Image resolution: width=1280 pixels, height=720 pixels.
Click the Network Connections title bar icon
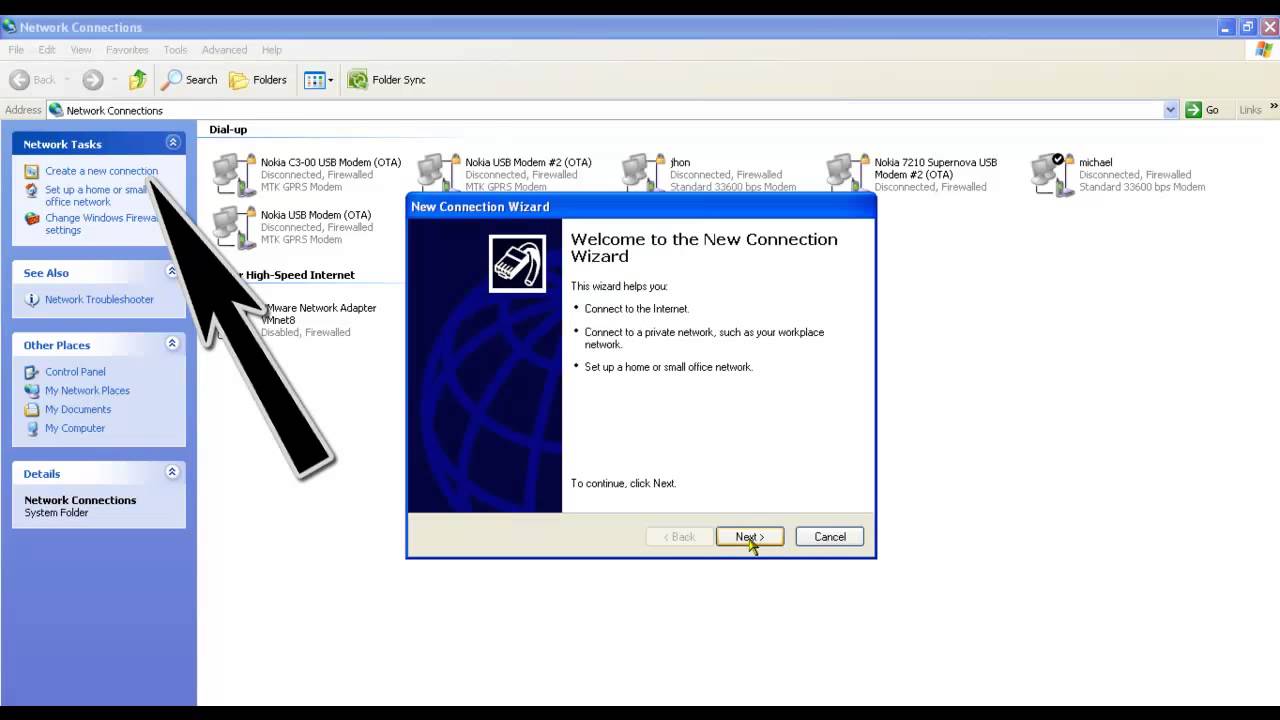click(x=9, y=26)
